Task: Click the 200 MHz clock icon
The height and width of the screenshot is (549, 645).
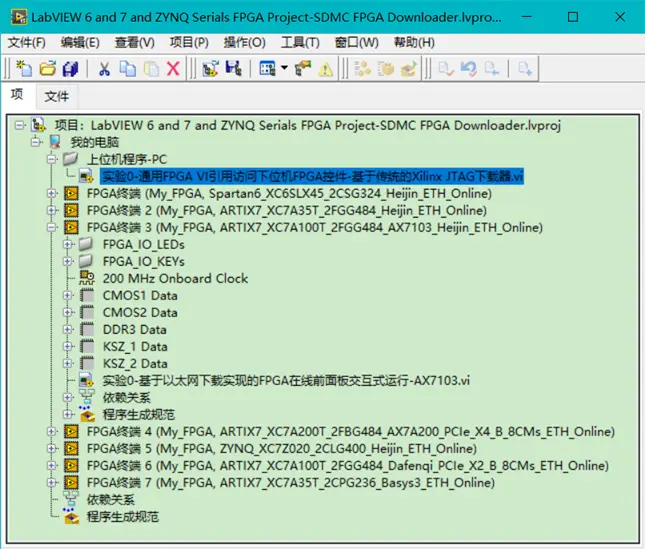Action: click(x=87, y=278)
